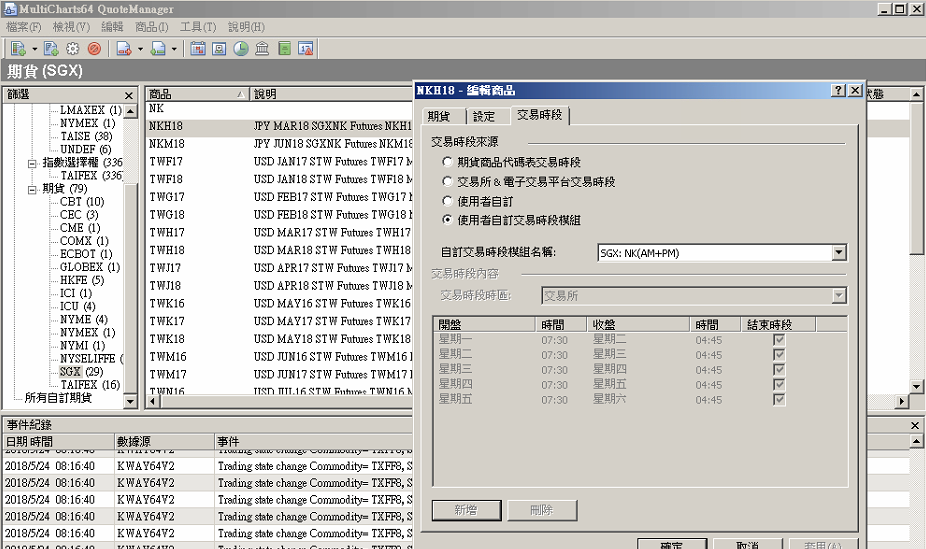Click the add symbol toolbar icon
The image size is (926, 549).
click(x=18, y=48)
